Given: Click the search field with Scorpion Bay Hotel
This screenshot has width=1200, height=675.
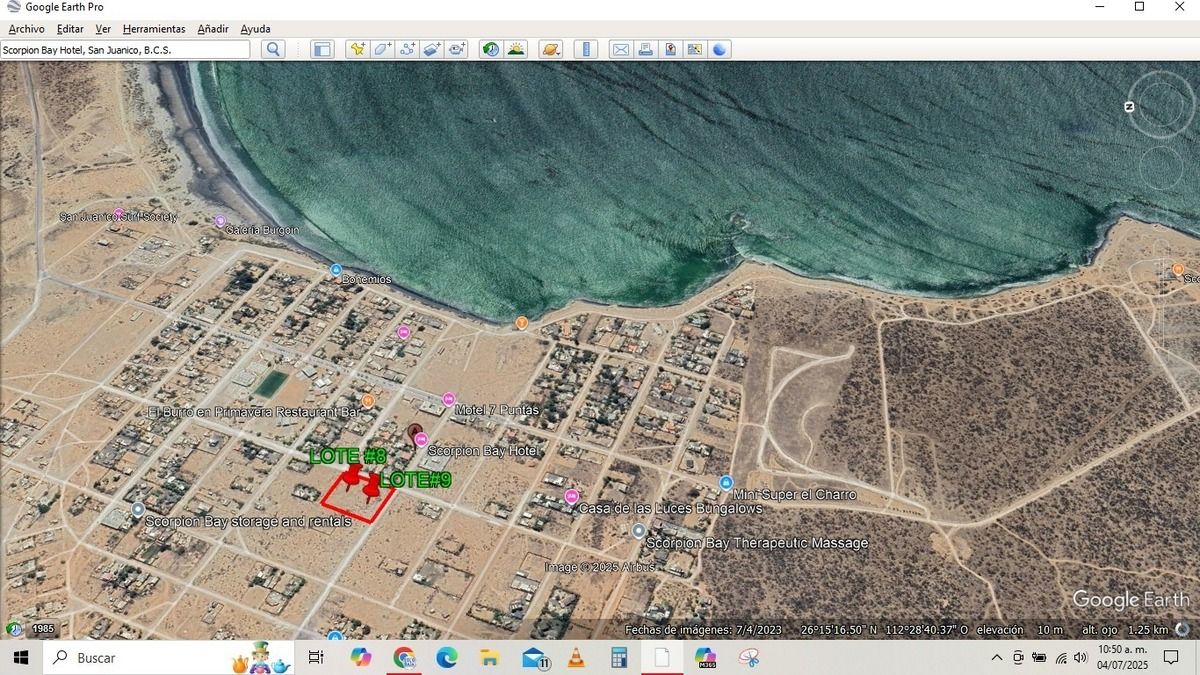Looking at the screenshot, I should (125, 49).
